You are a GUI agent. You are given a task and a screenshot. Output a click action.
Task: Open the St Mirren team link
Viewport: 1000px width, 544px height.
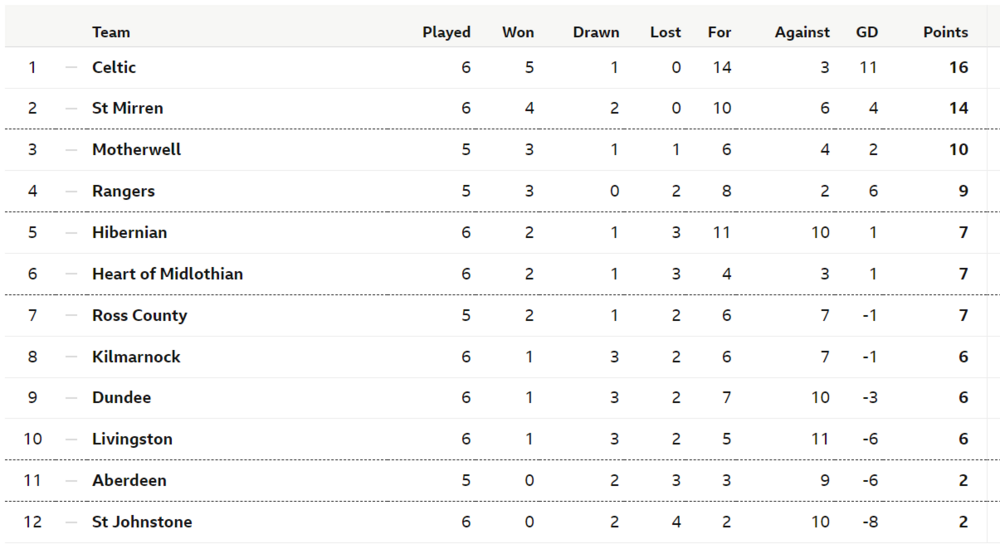[x=128, y=108]
